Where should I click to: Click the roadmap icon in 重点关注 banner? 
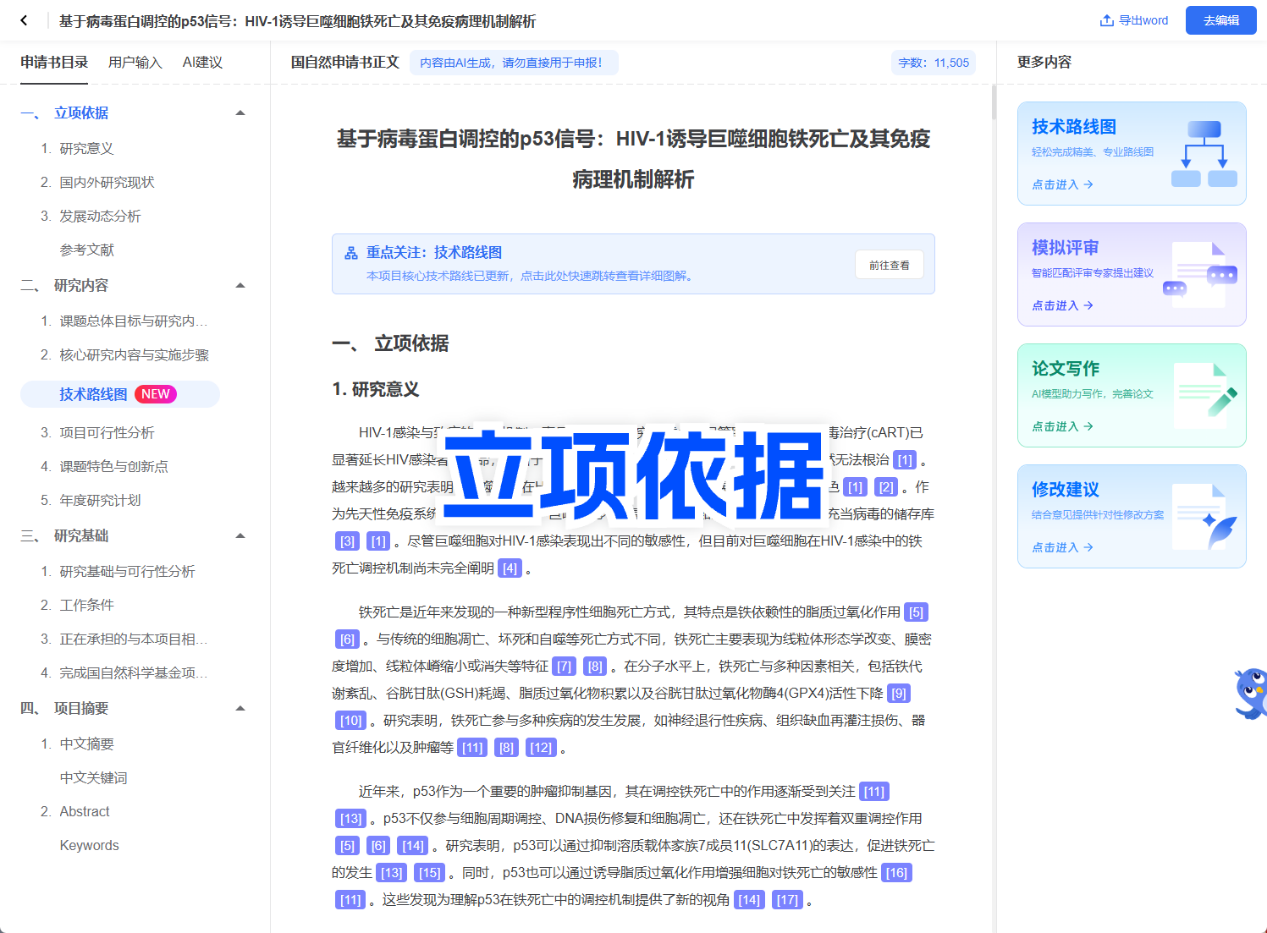(351, 253)
